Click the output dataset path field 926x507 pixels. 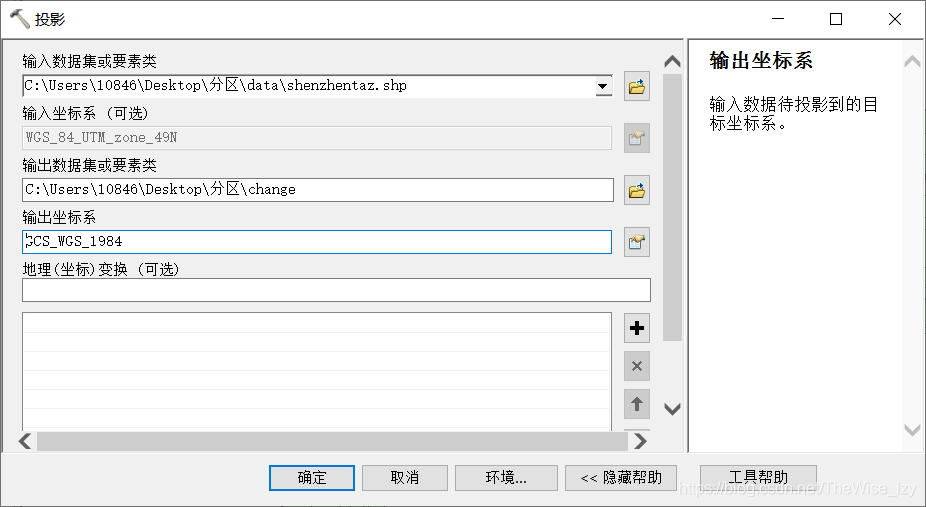(318, 190)
